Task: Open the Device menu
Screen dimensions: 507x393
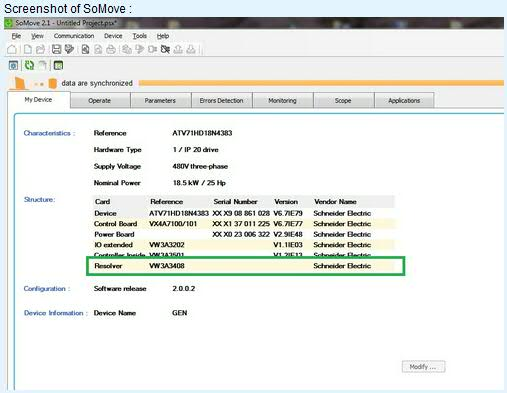Action: [x=113, y=36]
